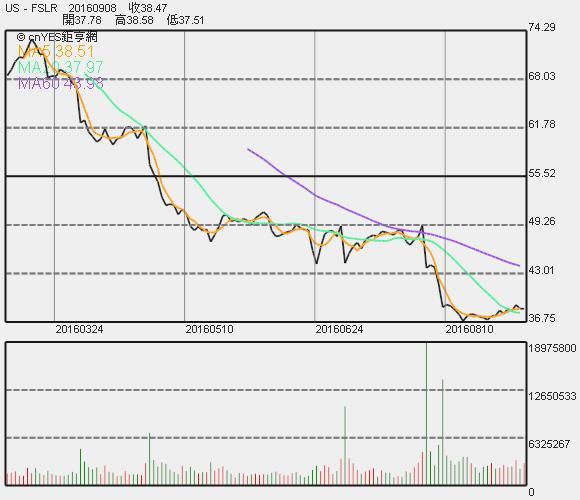The image size is (580, 500).
Task: Click the 68.03 price axis label
Action: 542,76
